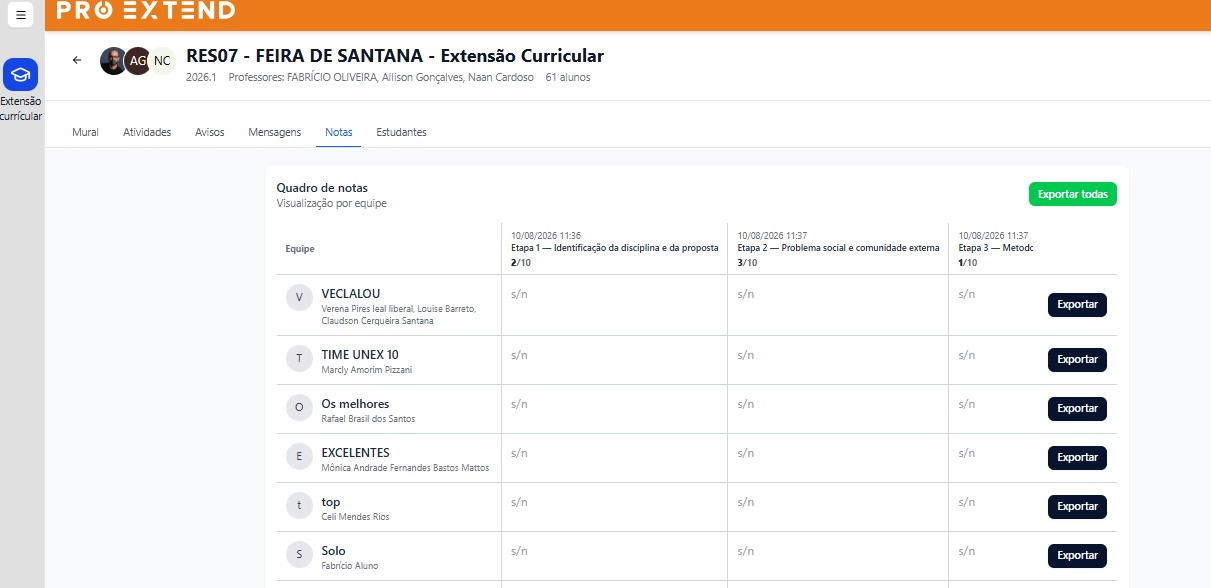
Task: Click the Etapa 2 column header
Action: click(x=838, y=248)
